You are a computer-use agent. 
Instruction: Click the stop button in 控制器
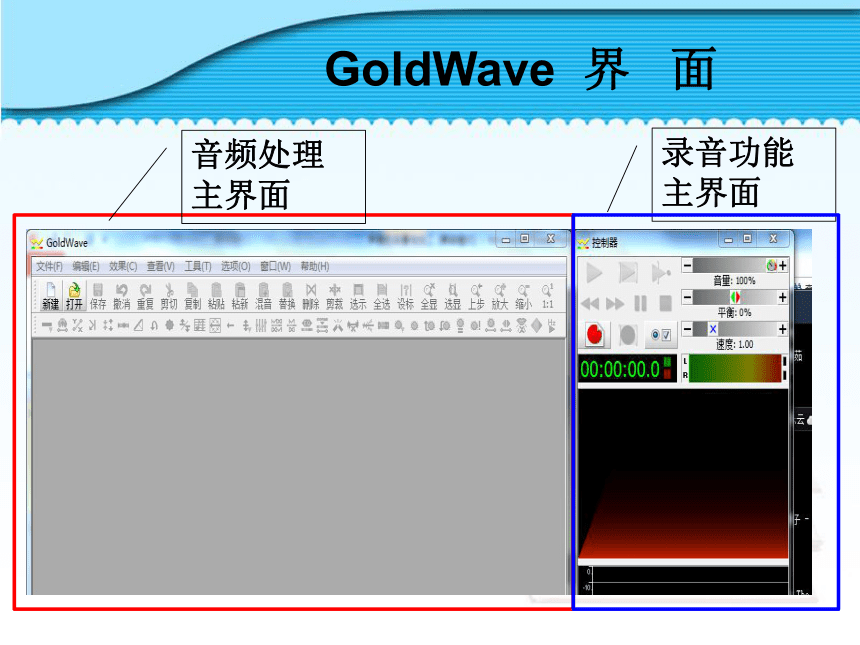(x=665, y=304)
